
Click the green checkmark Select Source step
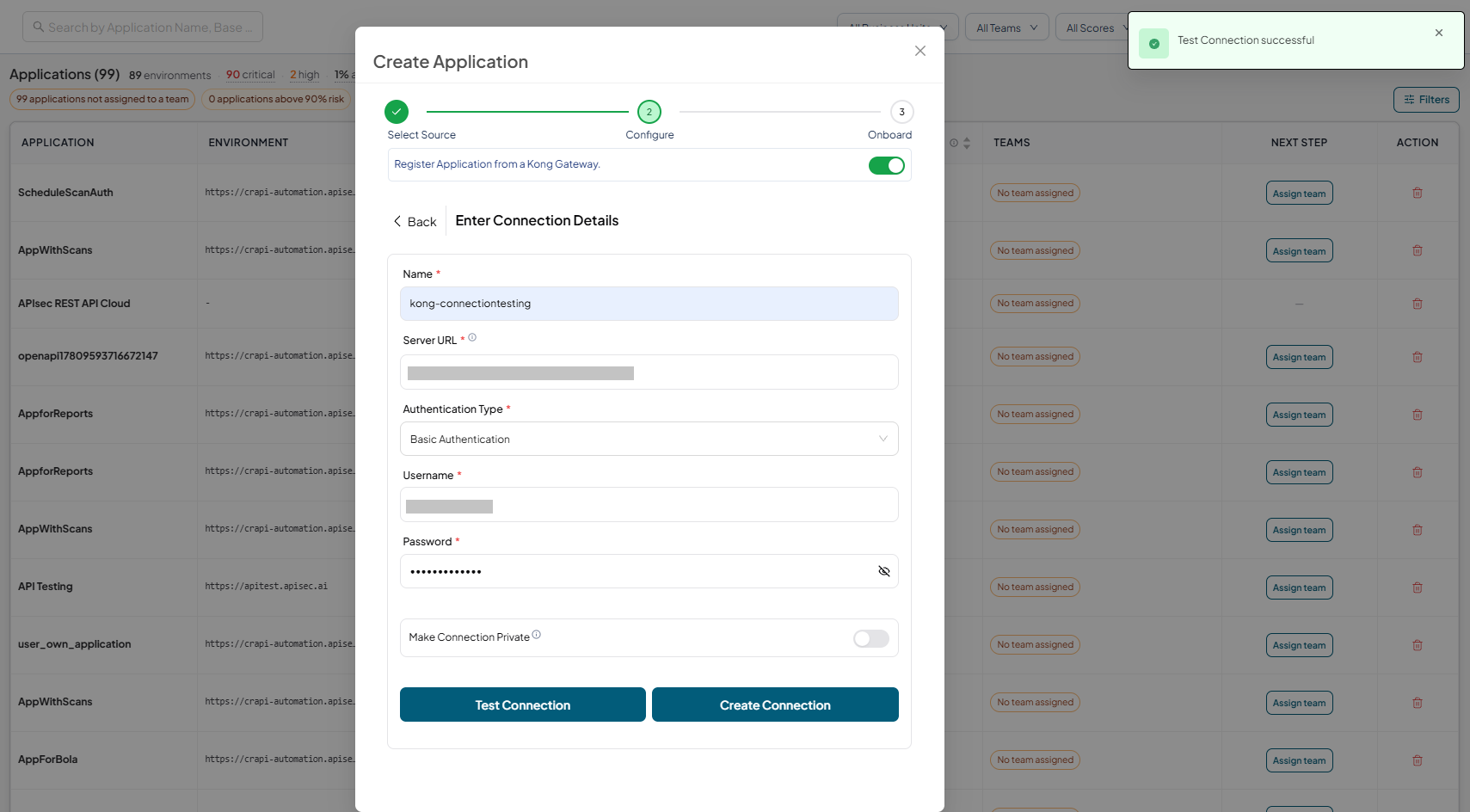click(x=397, y=112)
